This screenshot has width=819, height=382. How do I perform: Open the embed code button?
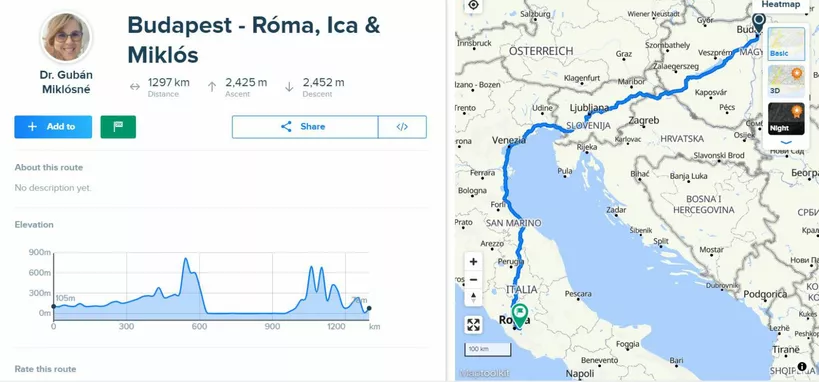[402, 127]
